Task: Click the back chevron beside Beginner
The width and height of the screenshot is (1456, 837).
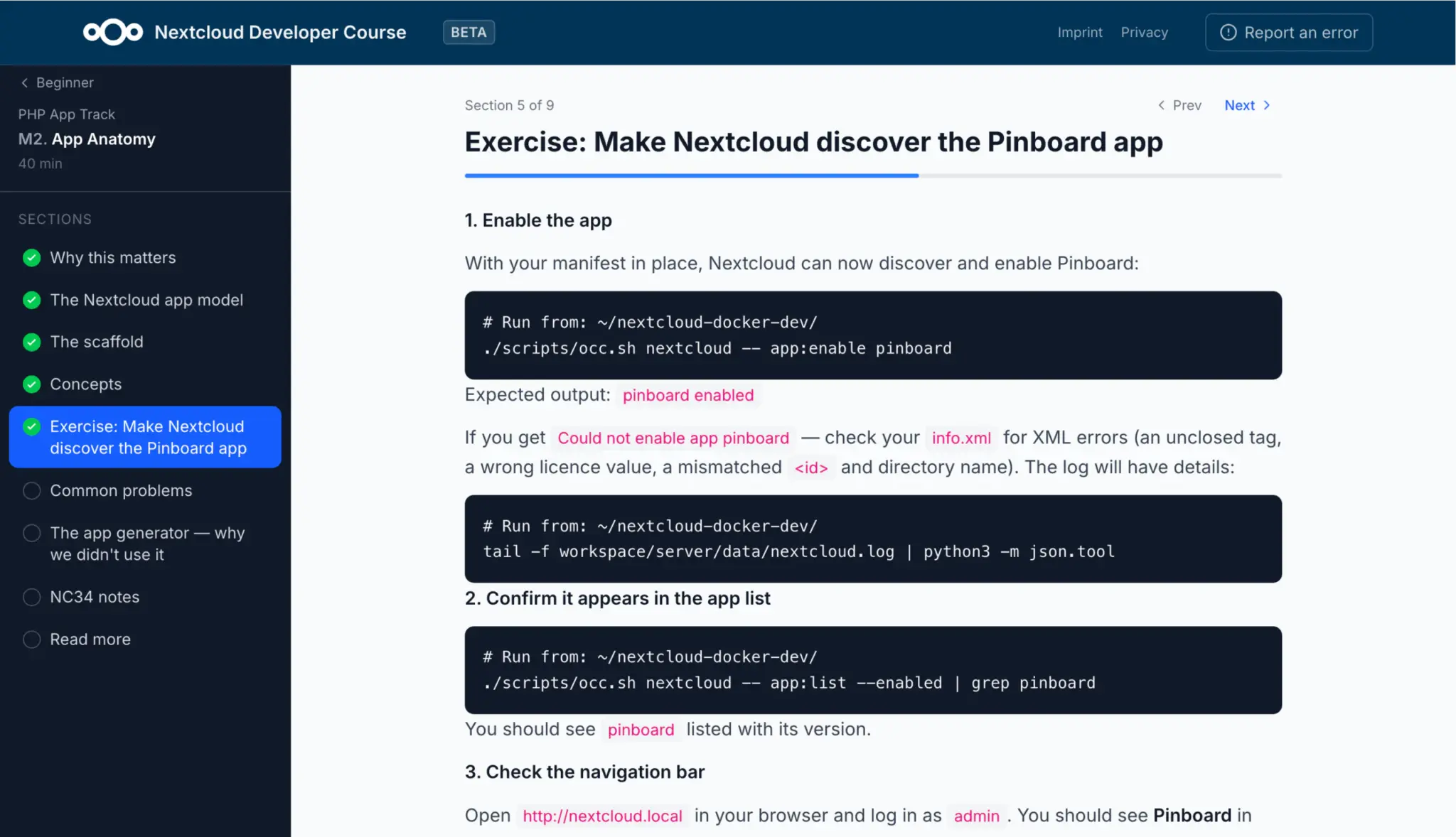Action: click(x=25, y=82)
